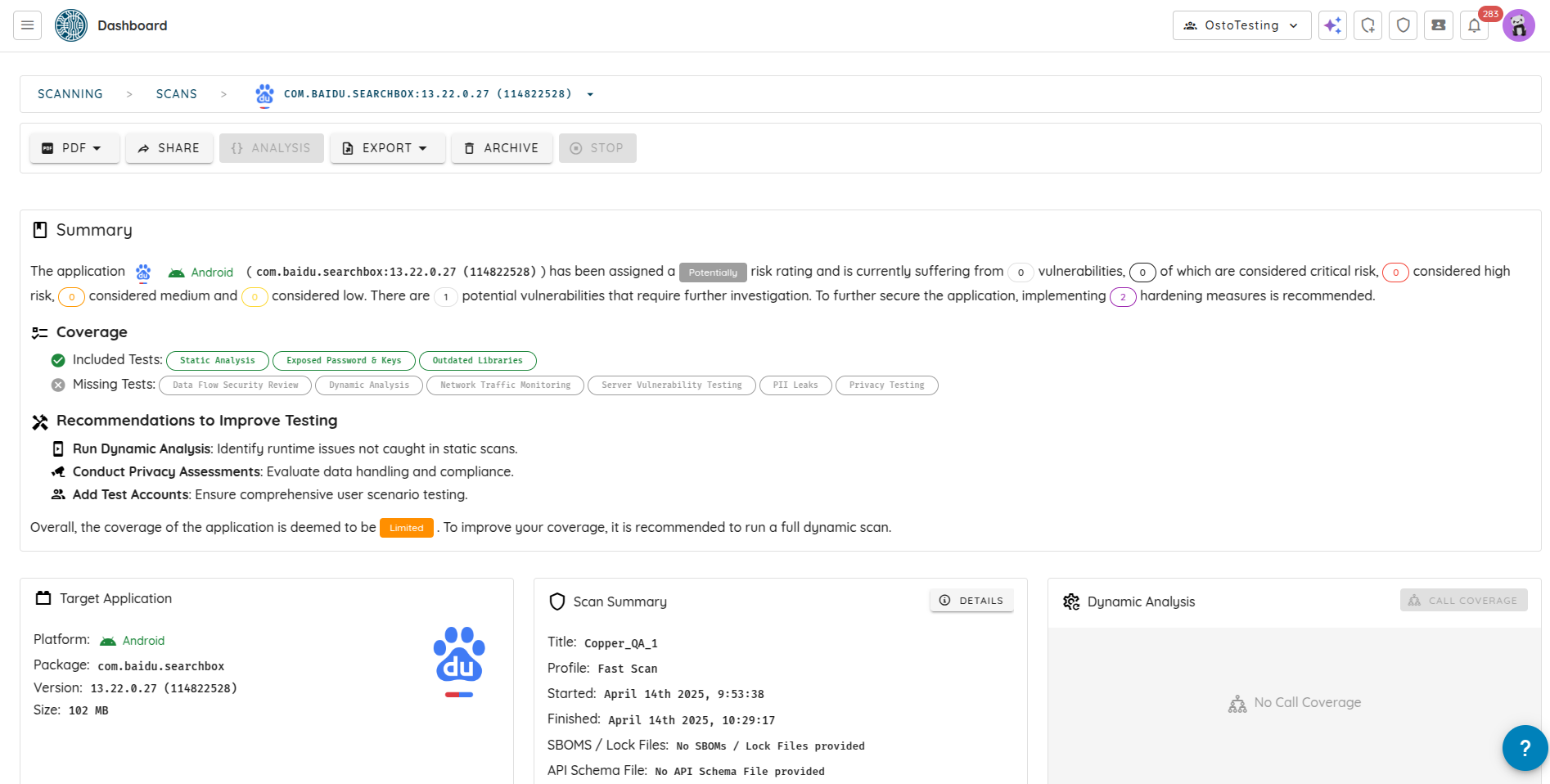The width and height of the screenshot is (1550, 784).
Task: Click the Recommendations tools icon
Action: pyautogui.click(x=39, y=421)
